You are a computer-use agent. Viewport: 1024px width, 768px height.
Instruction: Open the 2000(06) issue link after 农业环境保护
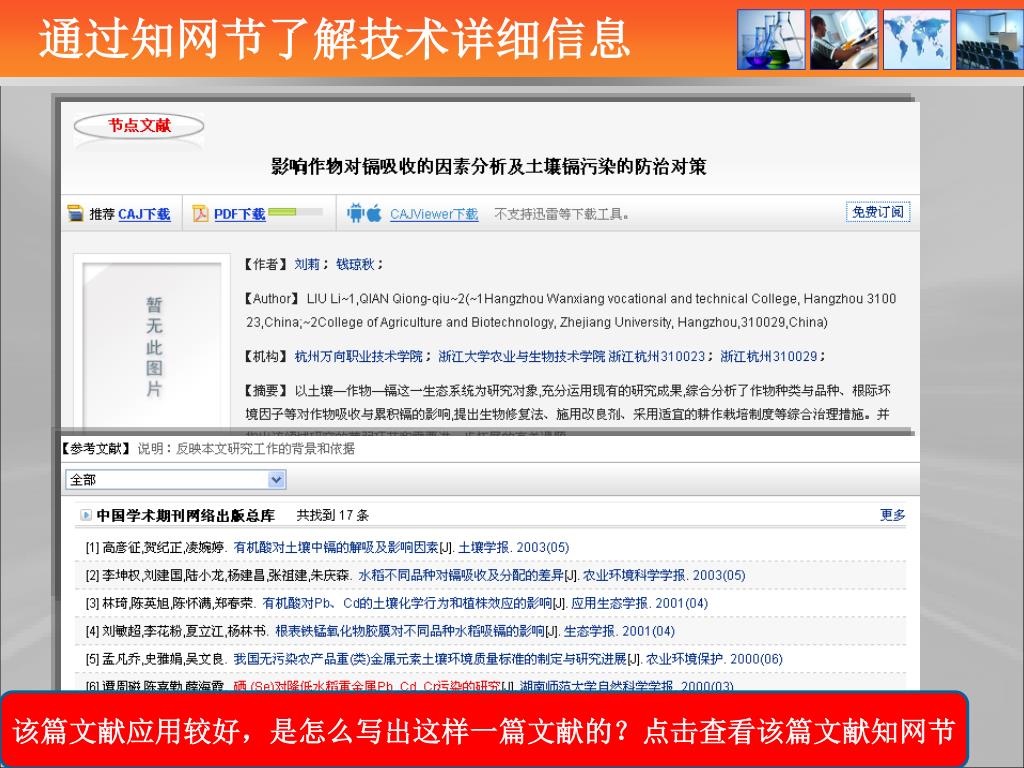click(x=756, y=660)
